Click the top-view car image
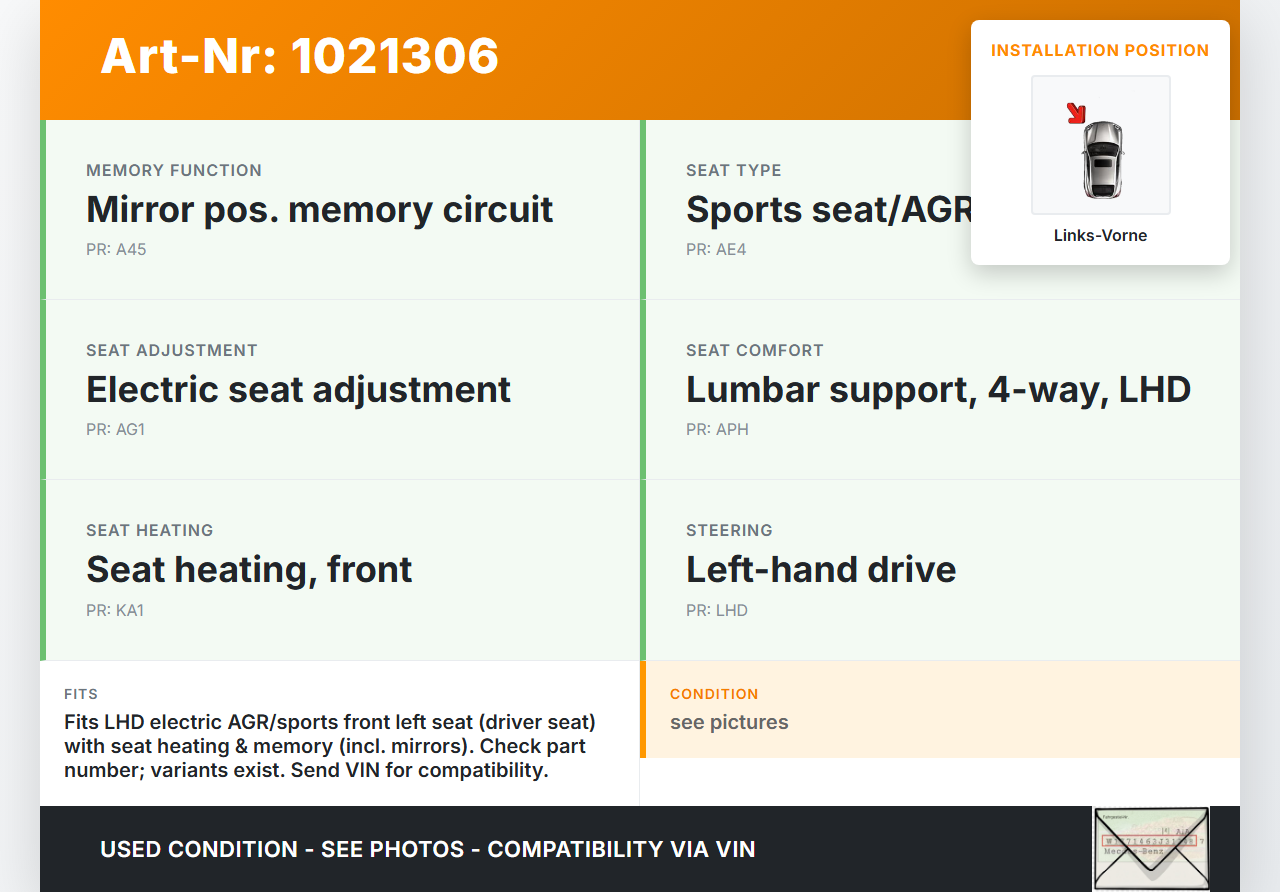Image resolution: width=1280 pixels, height=892 pixels. click(1102, 158)
